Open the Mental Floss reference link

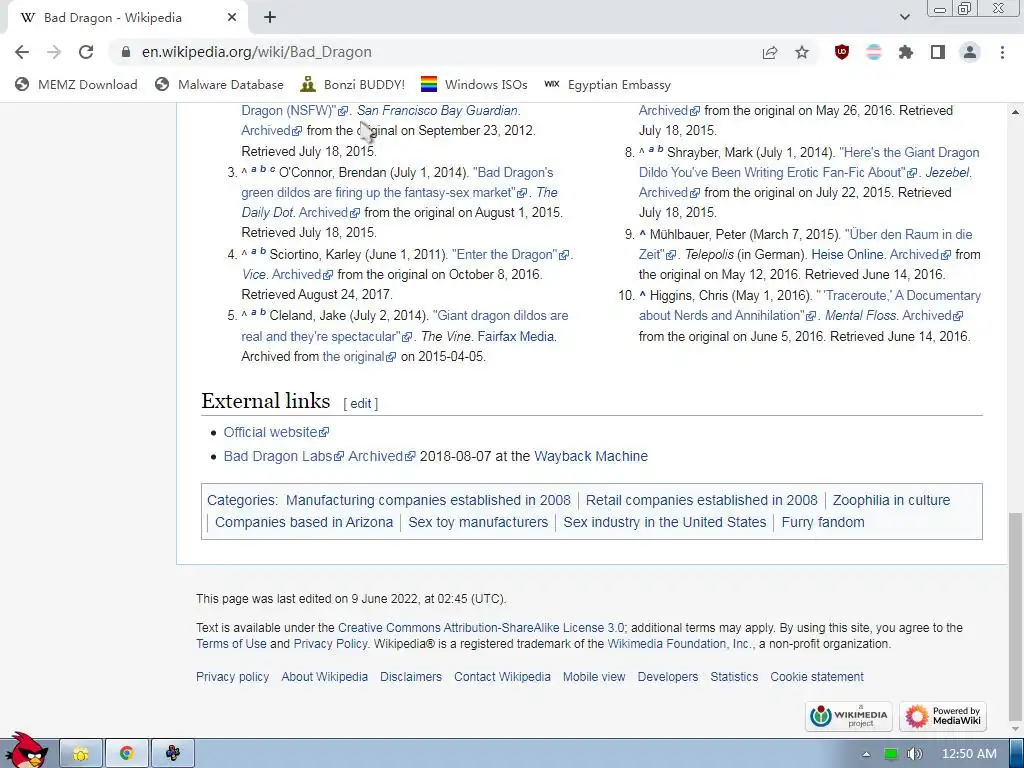point(860,316)
